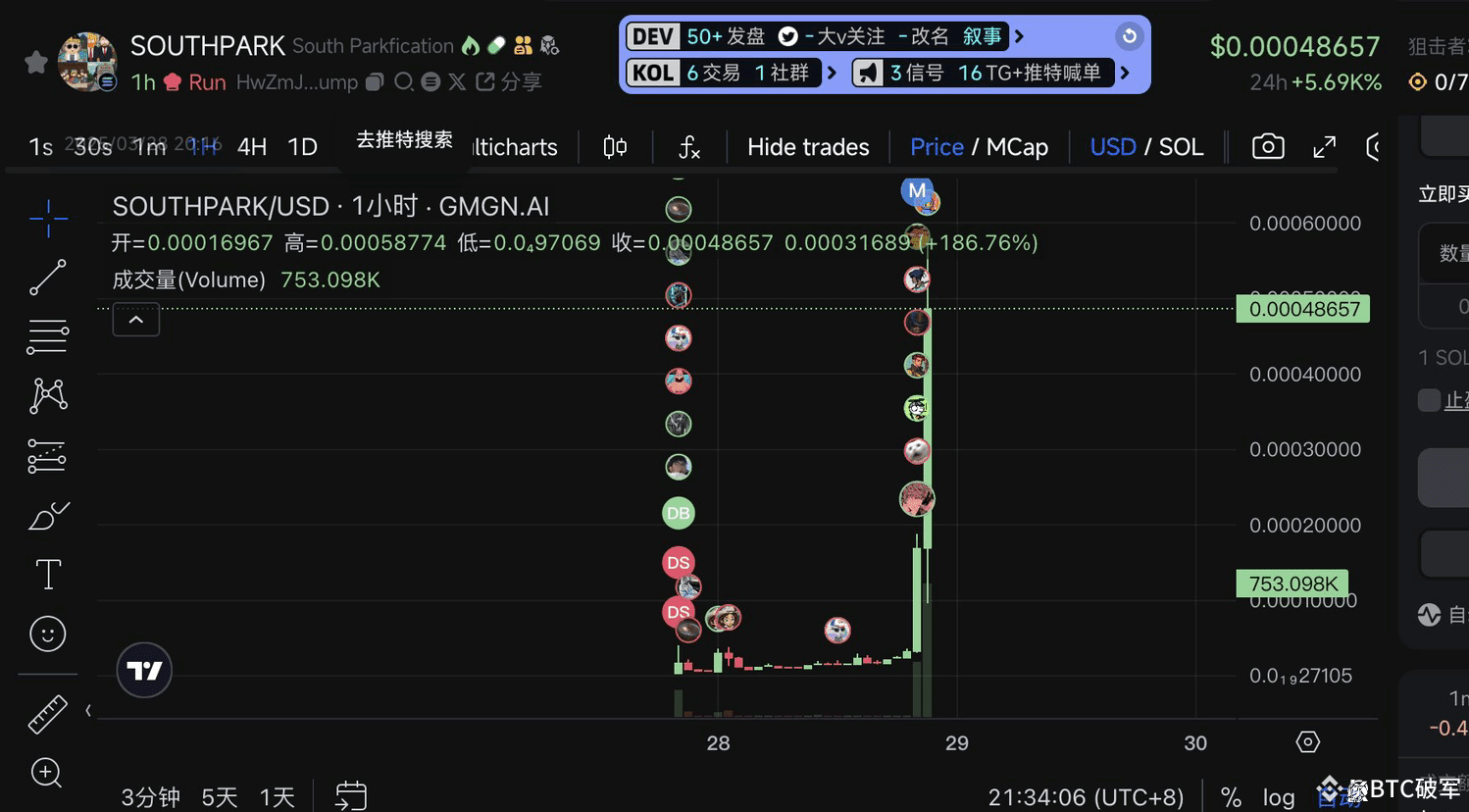Click the 去推特搜索 tooltip button

click(404, 140)
